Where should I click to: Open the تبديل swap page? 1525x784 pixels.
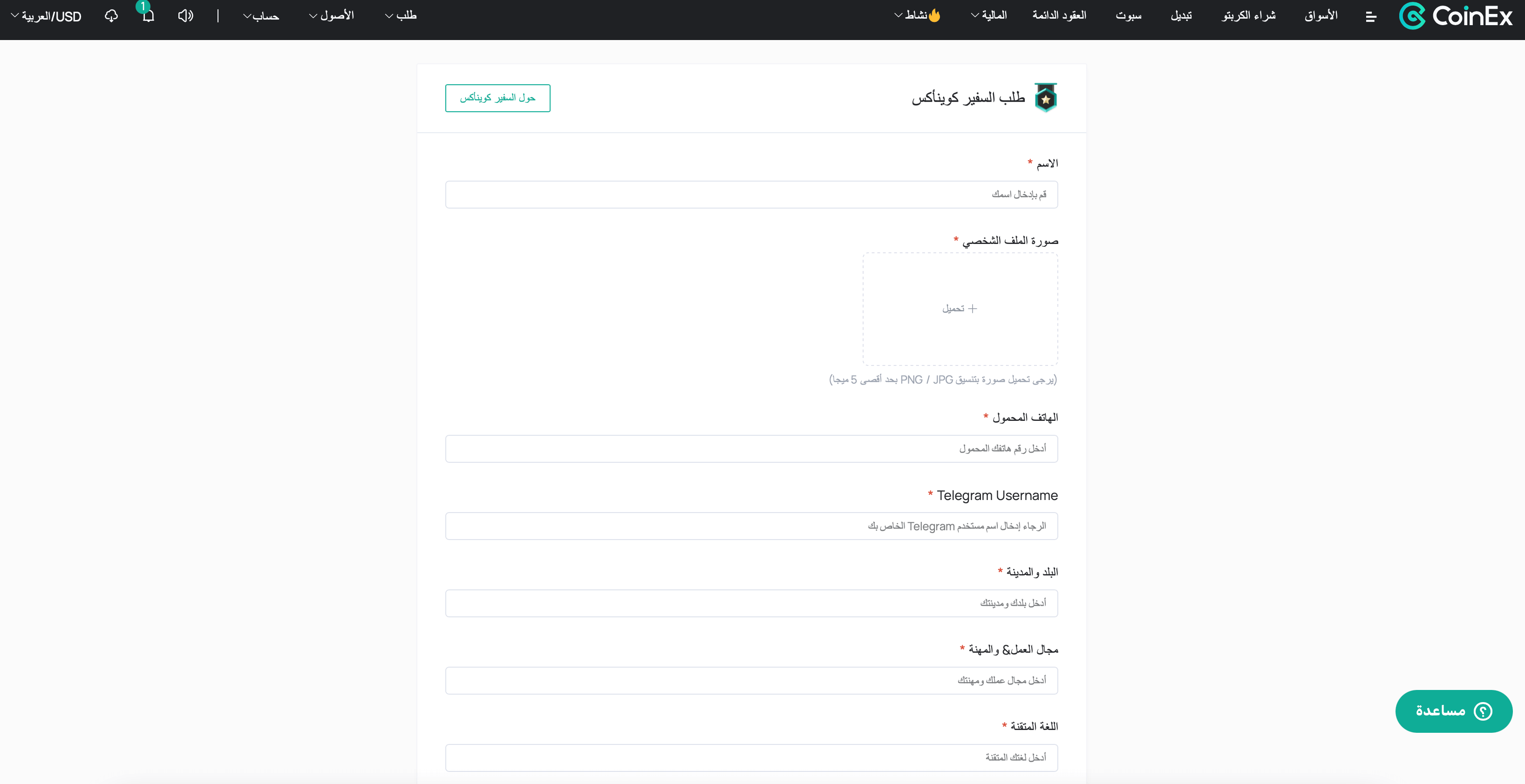[x=1181, y=15]
